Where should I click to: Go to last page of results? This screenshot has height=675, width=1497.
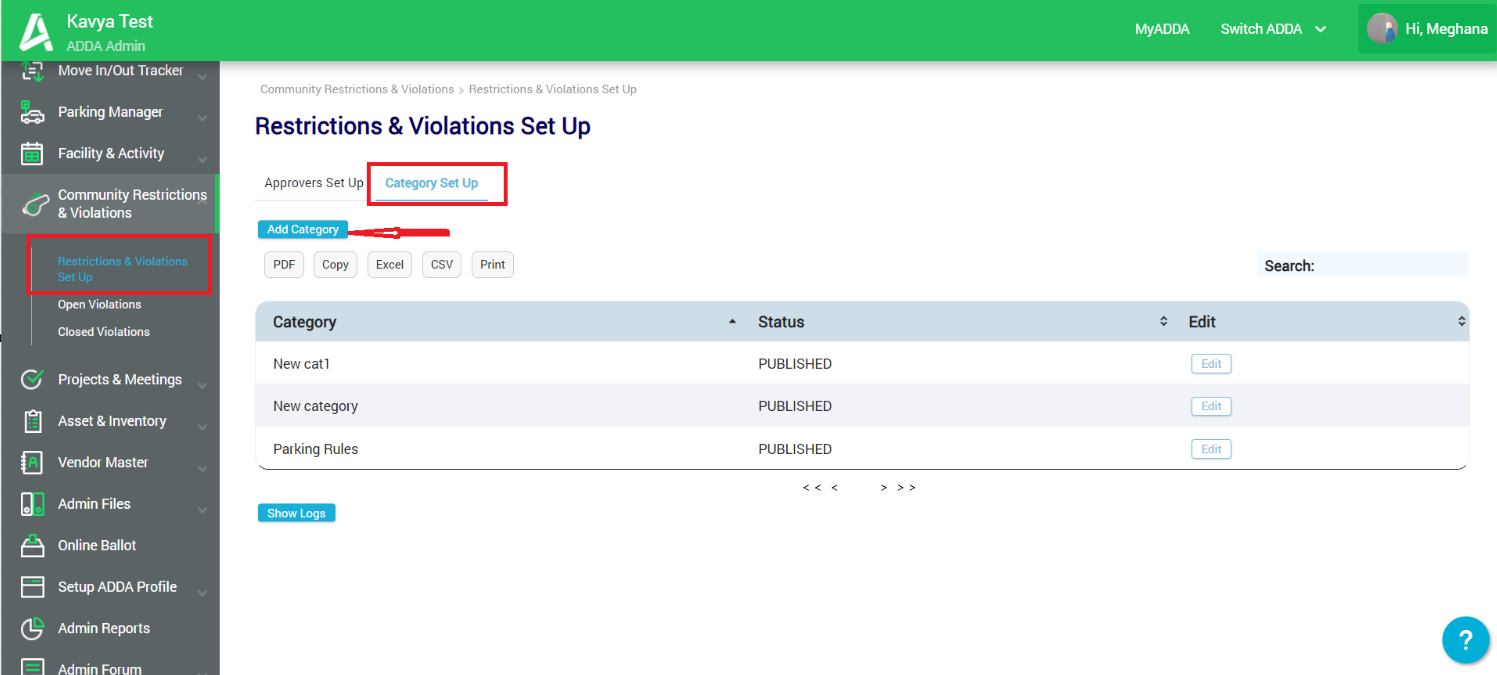[x=906, y=488]
